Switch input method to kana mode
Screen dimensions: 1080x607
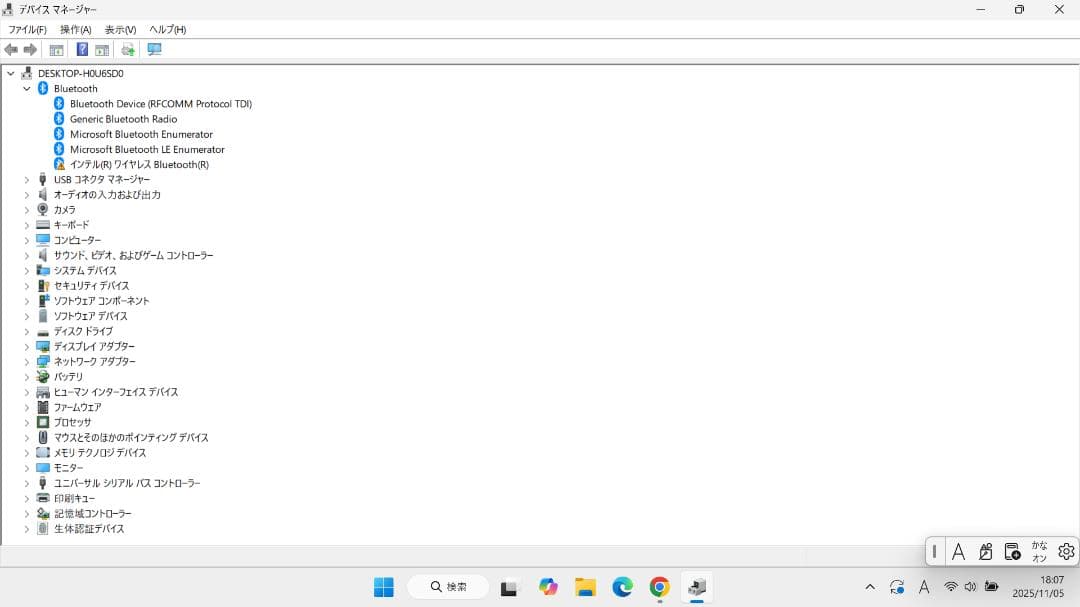1038,551
